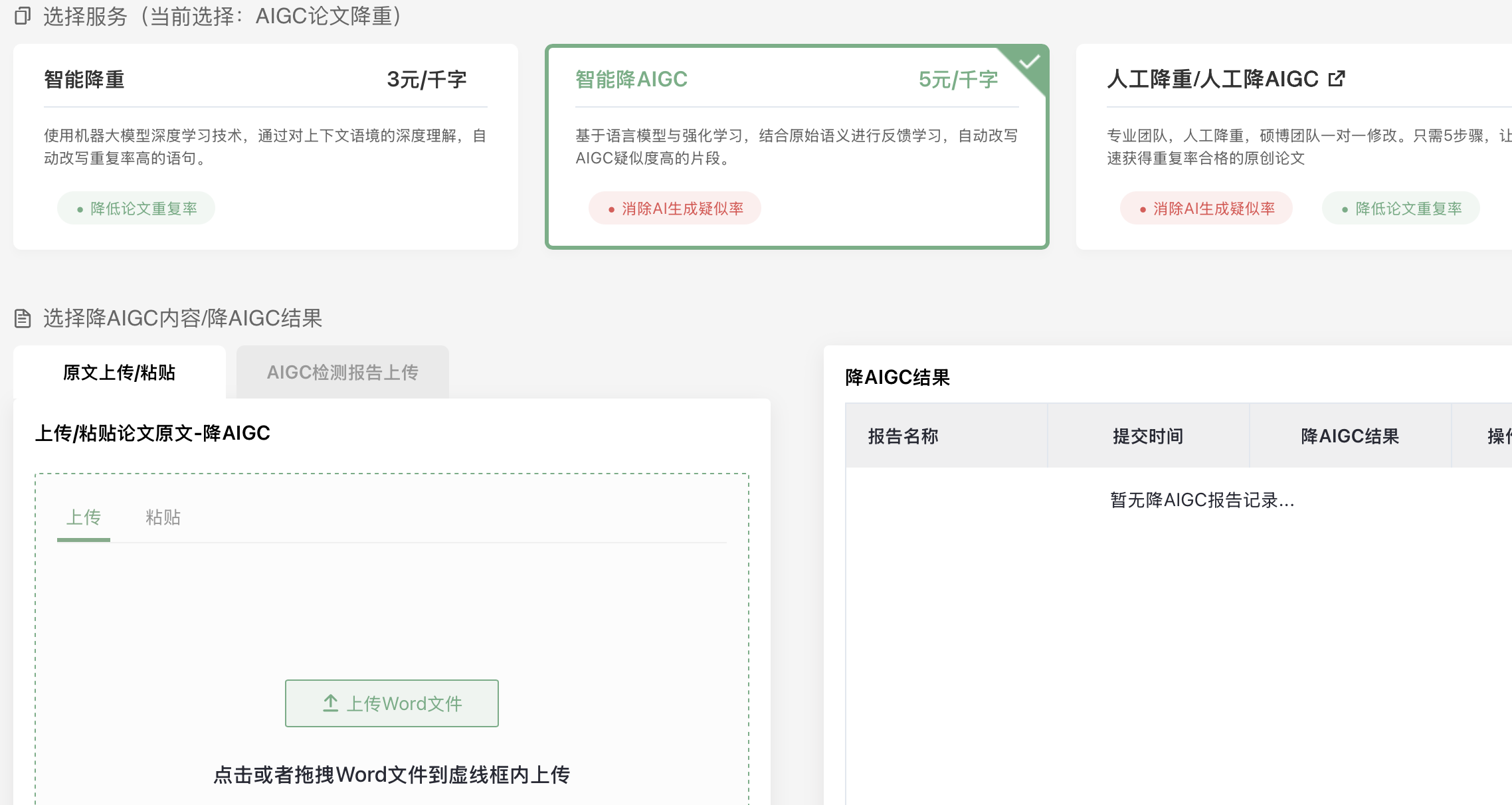This screenshot has width=1512, height=805.
Task: Click 消除AI生成疑似率 tag on 智能降AIGC card
Action: tap(675, 209)
